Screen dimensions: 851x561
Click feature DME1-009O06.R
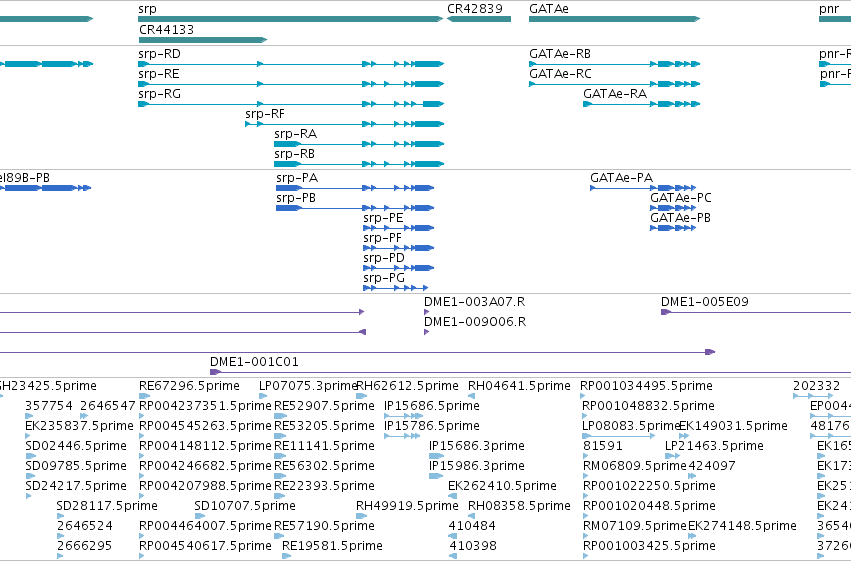click(x=427, y=332)
